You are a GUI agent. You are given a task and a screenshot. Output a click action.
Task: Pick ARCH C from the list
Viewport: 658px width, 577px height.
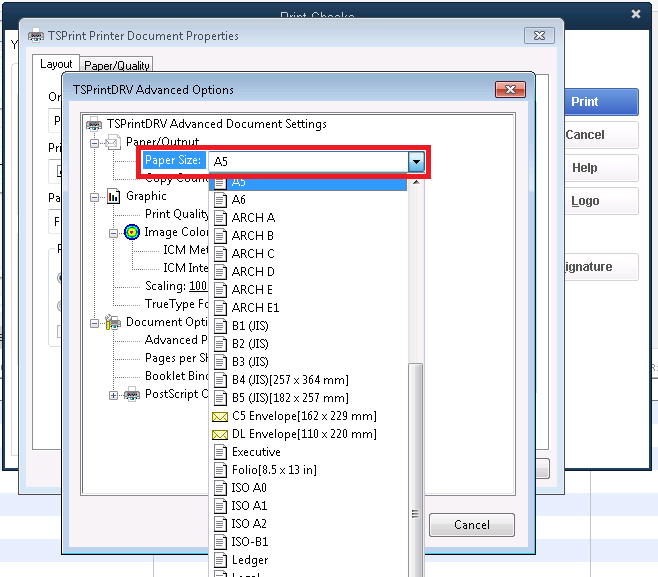[x=310, y=254]
